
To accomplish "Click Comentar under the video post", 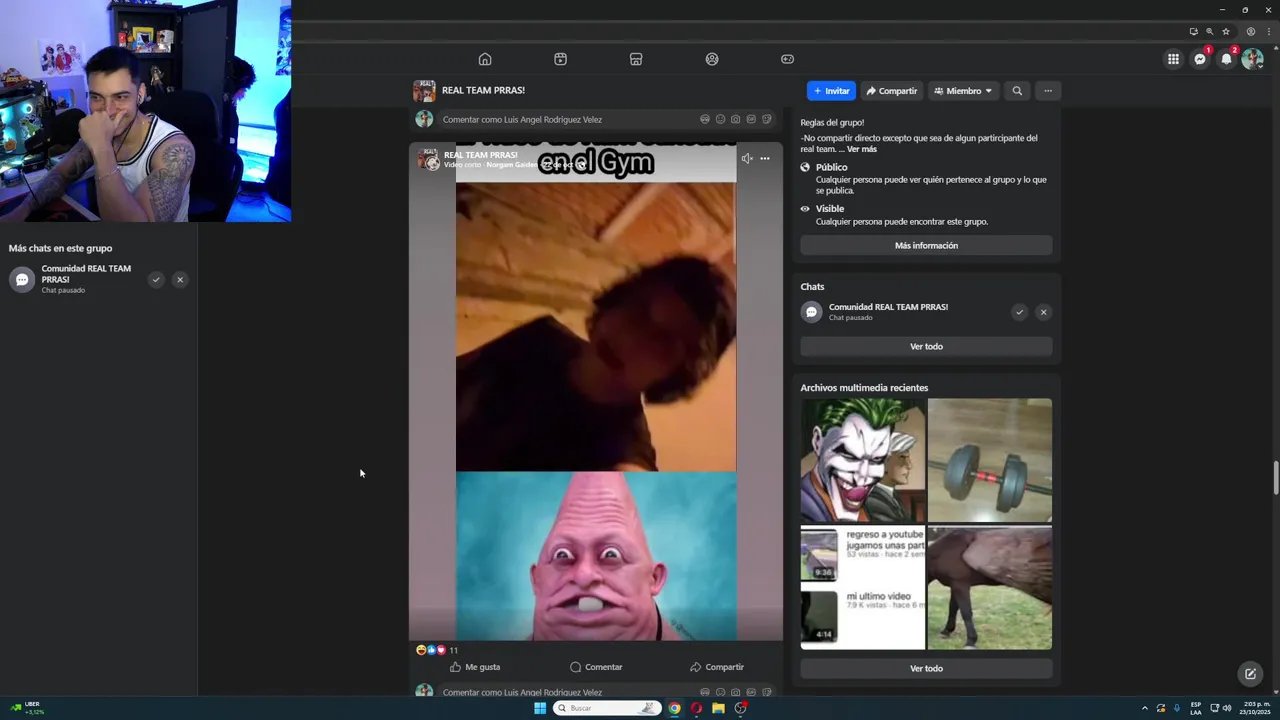I will pyautogui.click(x=596, y=667).
